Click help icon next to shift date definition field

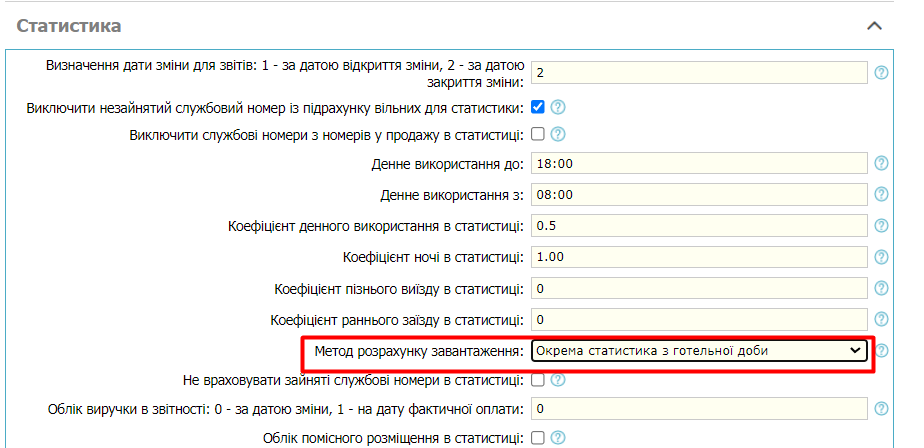pos(881,73)
